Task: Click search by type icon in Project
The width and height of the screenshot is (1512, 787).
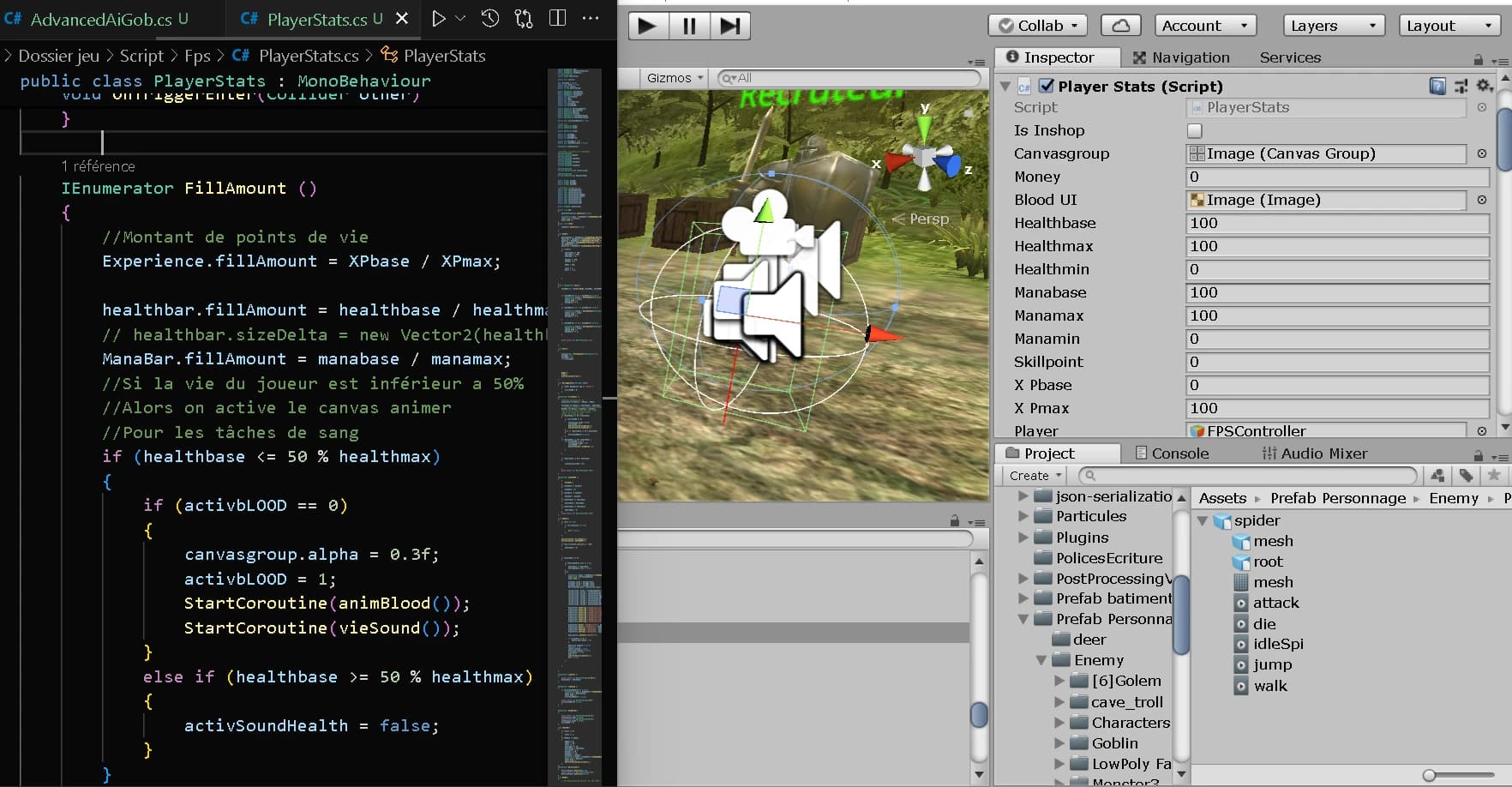Action: click(x=1438, y=475)
